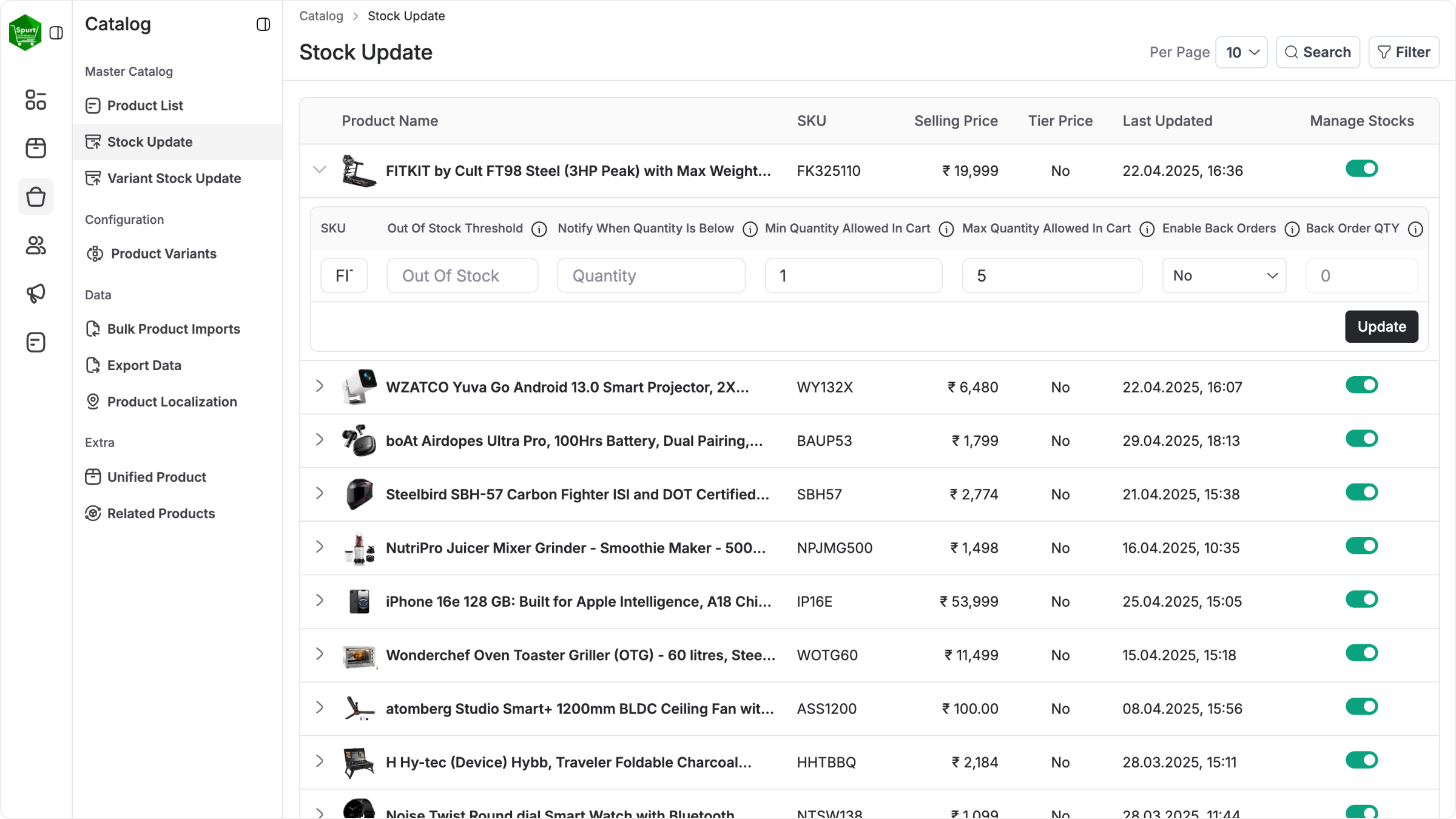The width and height of the screenshot is (1456, 819).
Task: Toggle Manage Stocks for Steelbird SBH-57
Action: click(x=1361, y=492)
